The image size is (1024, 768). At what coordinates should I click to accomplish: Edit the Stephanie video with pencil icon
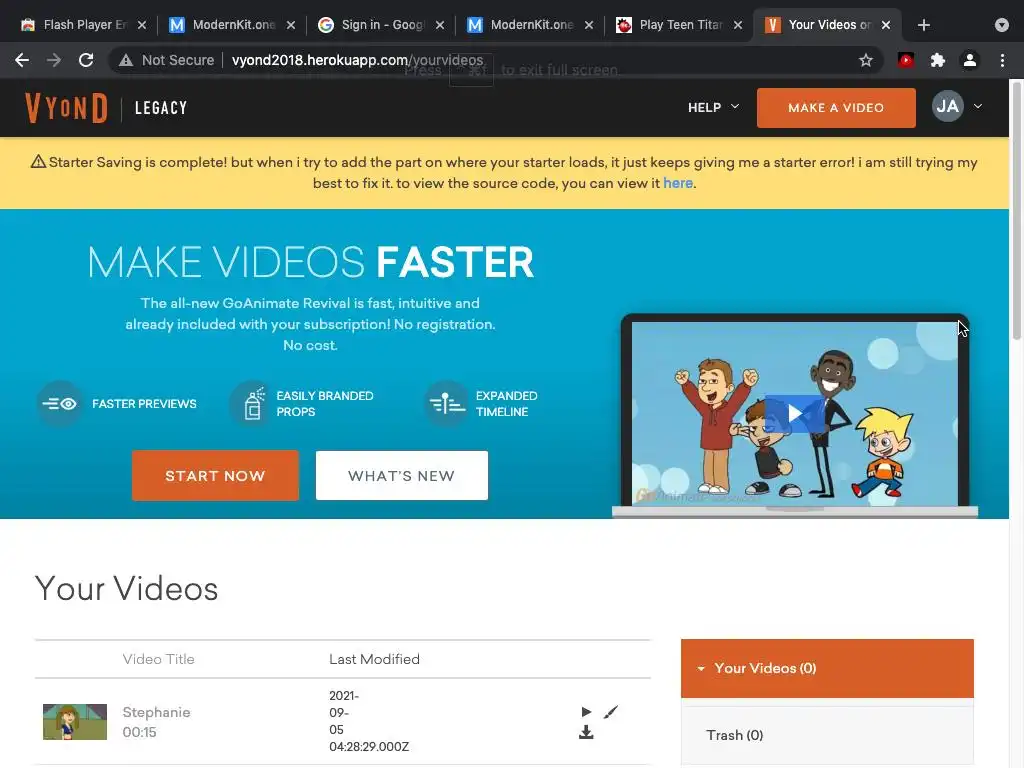(611, 712)
